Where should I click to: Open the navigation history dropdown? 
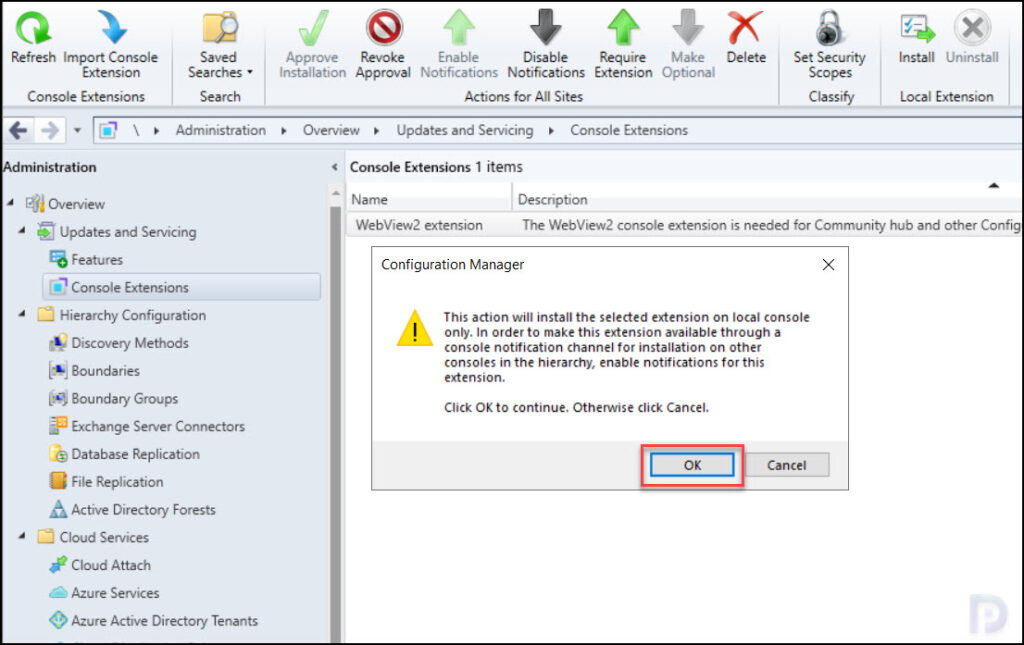[x=77, y=131]
